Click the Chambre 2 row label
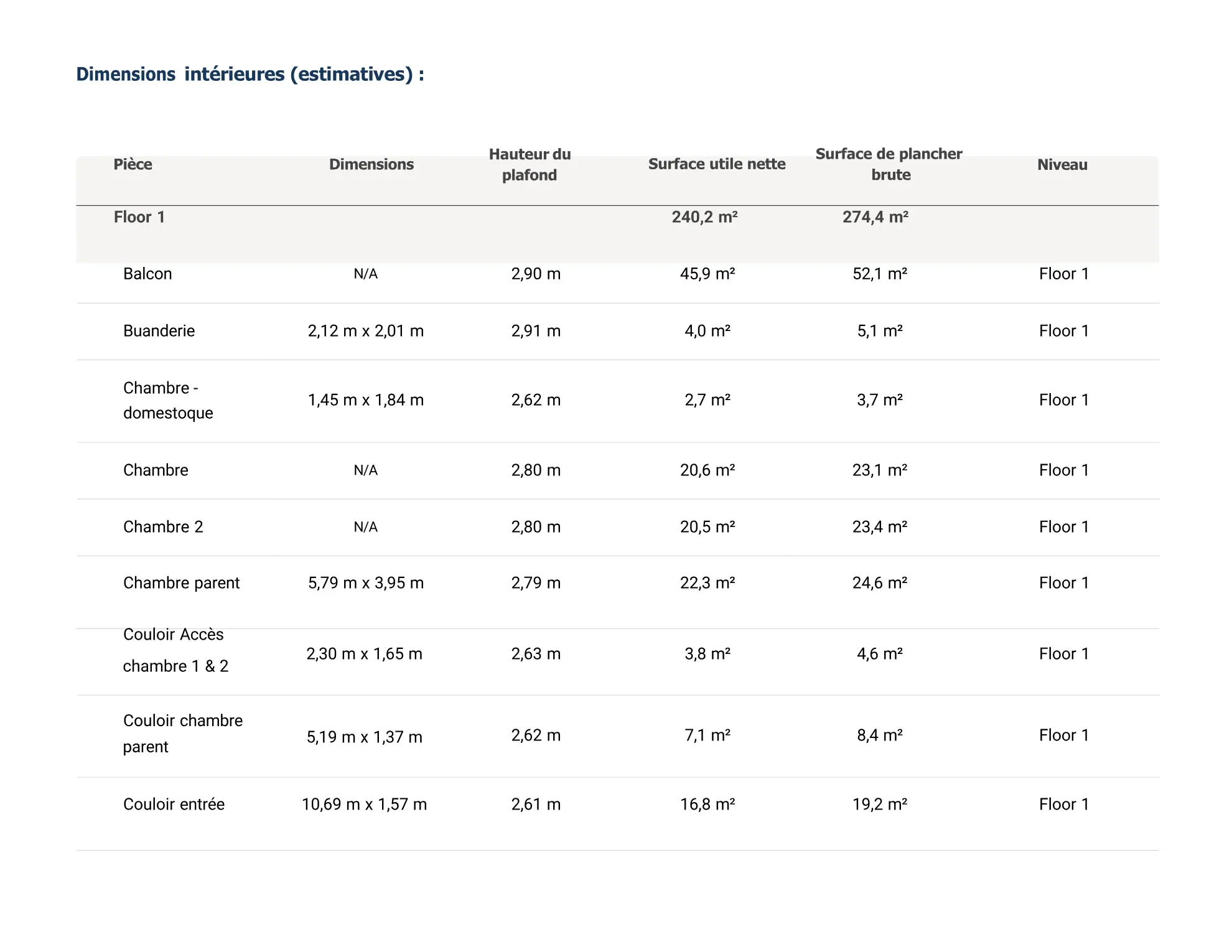This screenshot has height=952, width=1232. click(163, 527)
